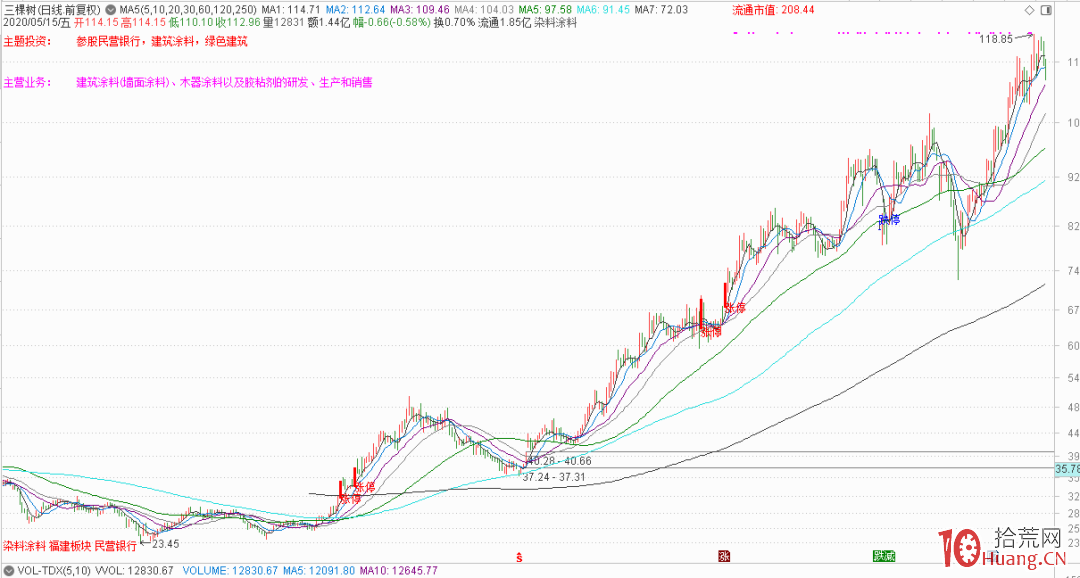The height and width of the screenshot is (578, 1080).
Task: Click the MA5(5,10,20,30,60,120,250) indicator label
Action: [188, 10]
